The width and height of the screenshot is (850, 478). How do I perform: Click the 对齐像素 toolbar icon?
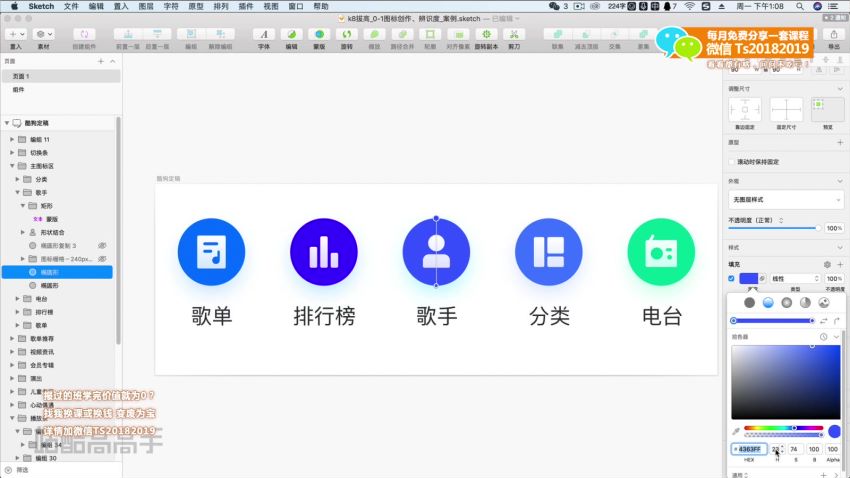(x=458, y=34)
